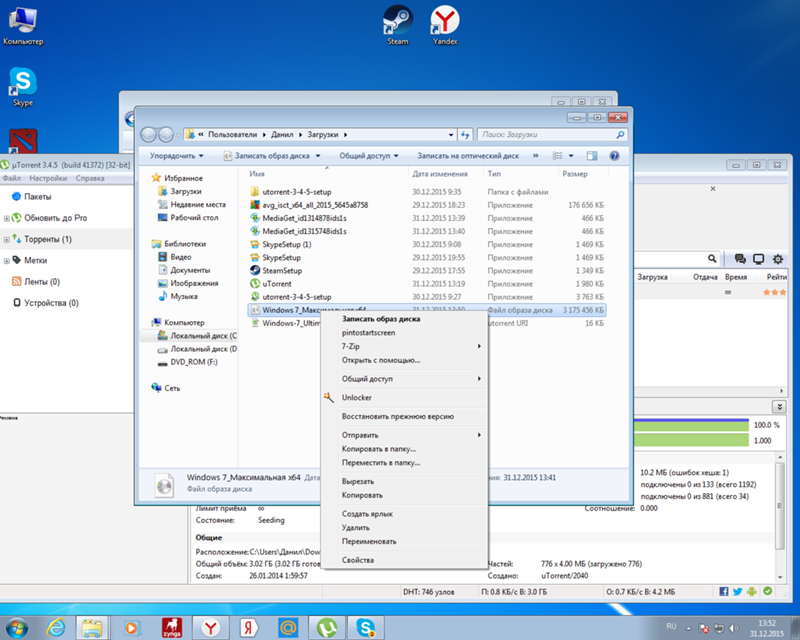Open uTorrent remote monitor icon
Image resolution: width=800 pixels, height=640 pixels.
[x=759, y=259]
